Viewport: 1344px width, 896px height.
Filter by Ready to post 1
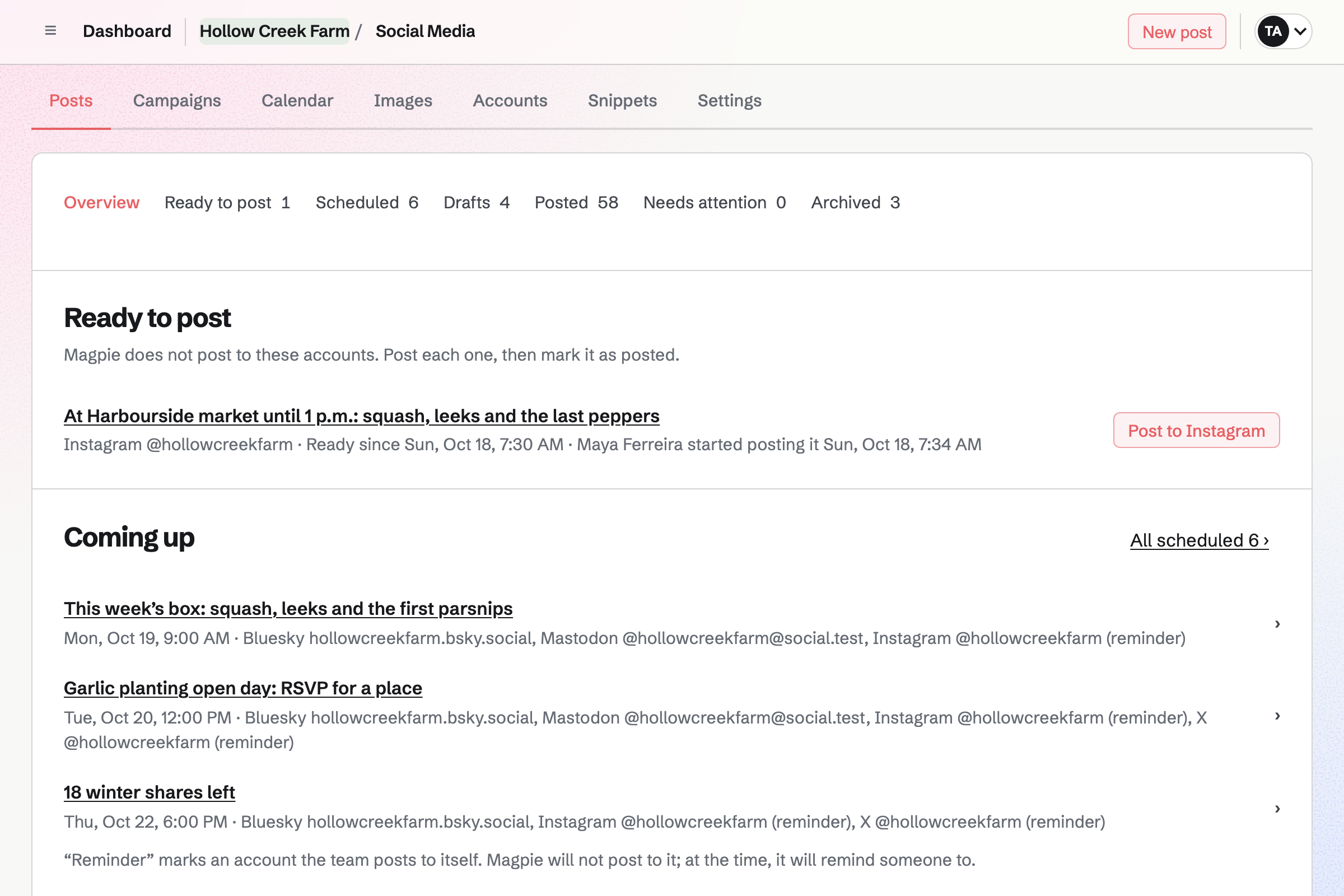[227, 202]
